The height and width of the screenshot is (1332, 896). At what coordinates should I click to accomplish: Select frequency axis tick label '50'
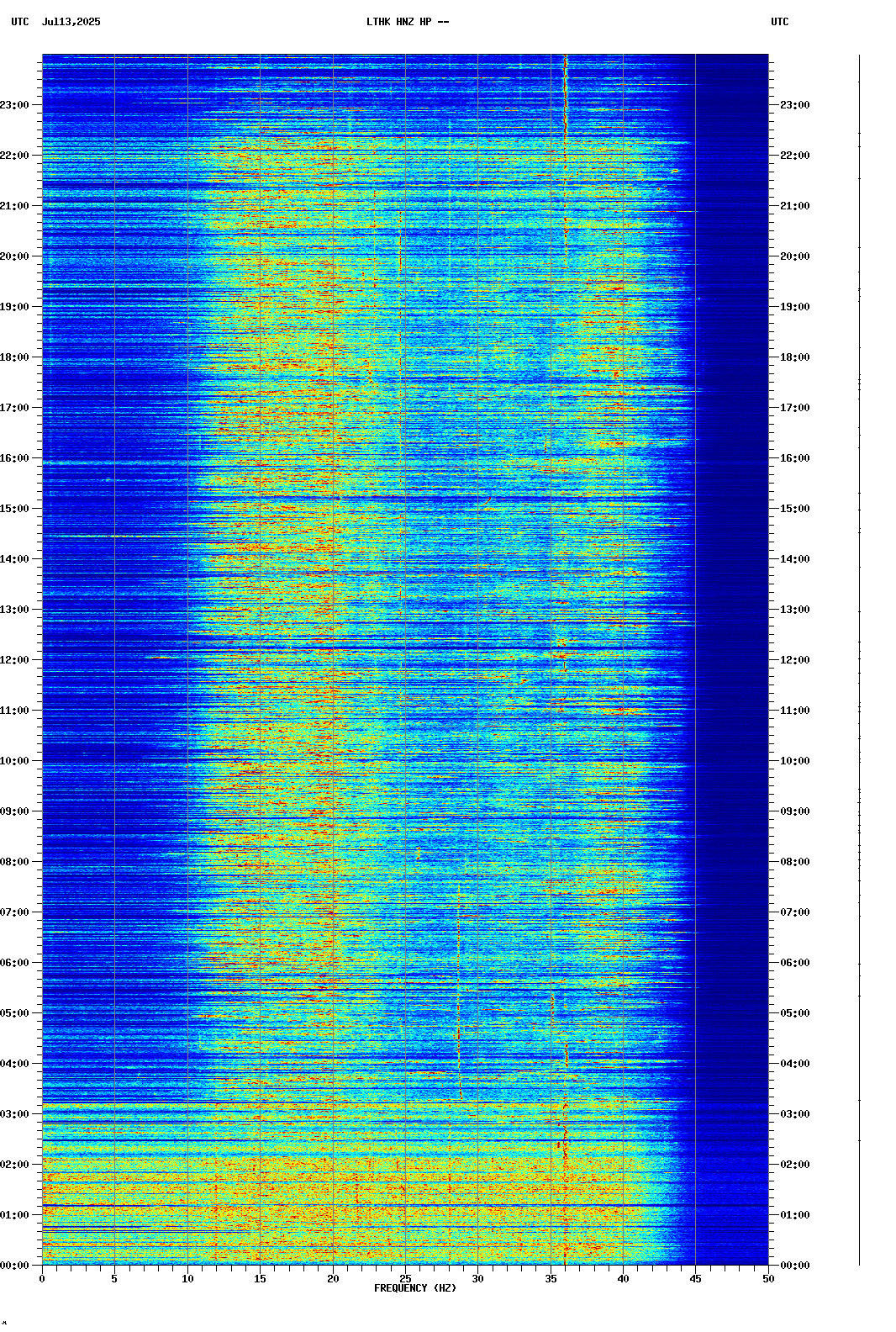pyautogui.click(x=768, y=1279)
